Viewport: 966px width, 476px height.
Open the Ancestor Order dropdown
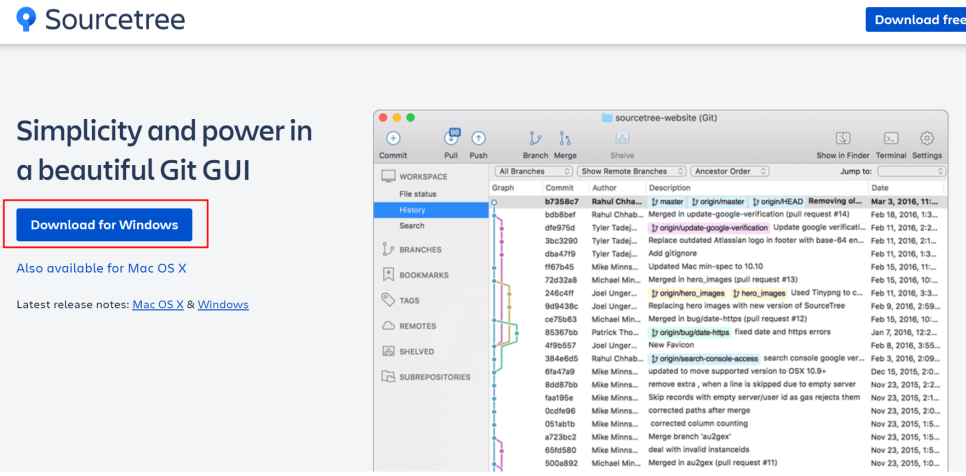coord(730,171)
